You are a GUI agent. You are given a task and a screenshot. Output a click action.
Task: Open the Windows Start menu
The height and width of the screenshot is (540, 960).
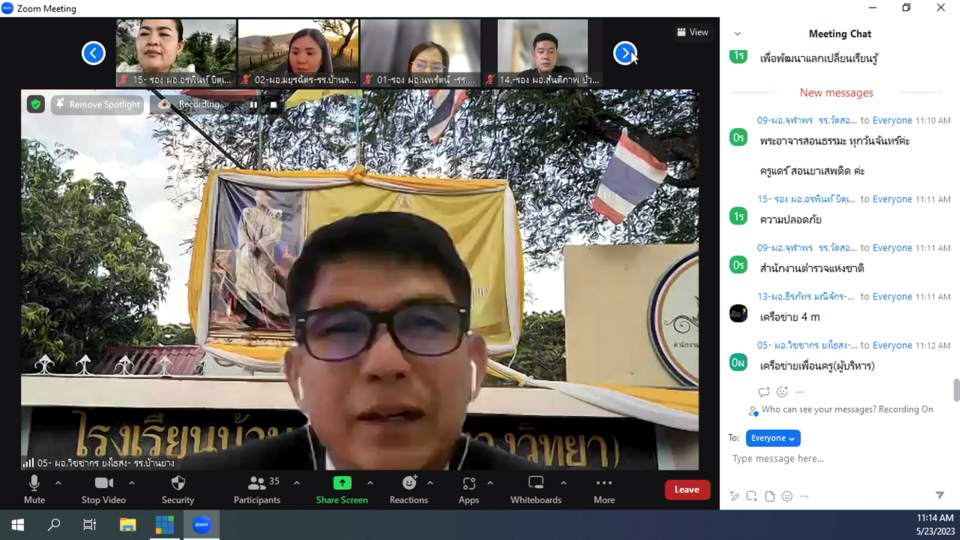pos(18,525)
